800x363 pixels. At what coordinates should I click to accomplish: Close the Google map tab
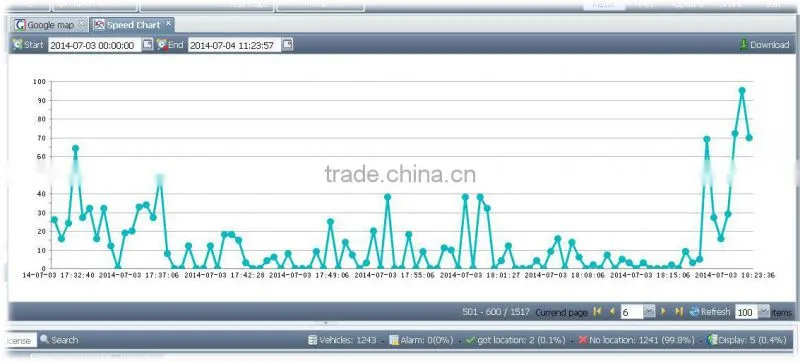(x=81, y=23)
